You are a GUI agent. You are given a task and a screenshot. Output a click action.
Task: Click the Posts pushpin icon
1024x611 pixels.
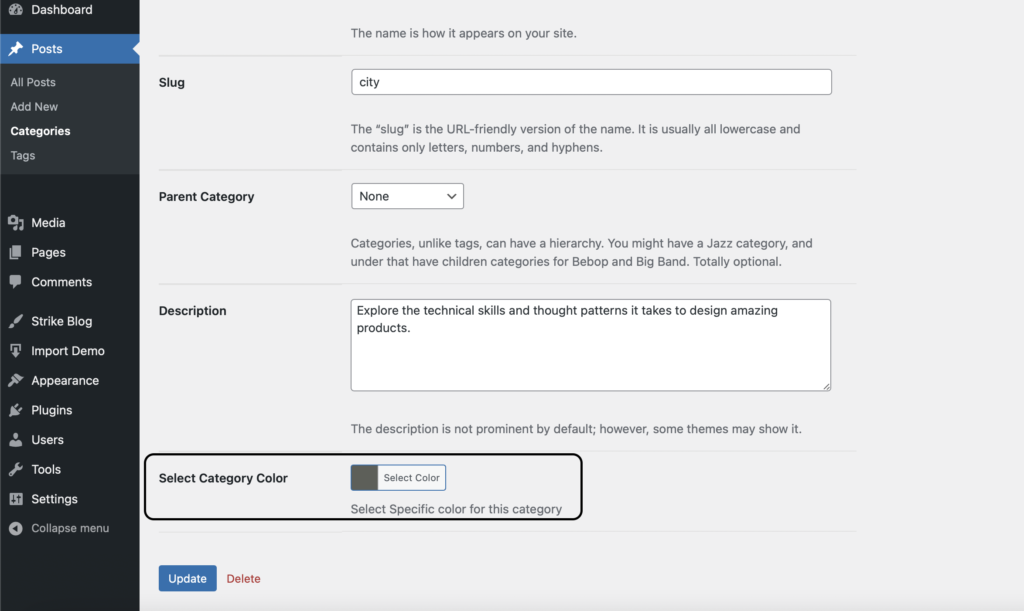point(15,49)
